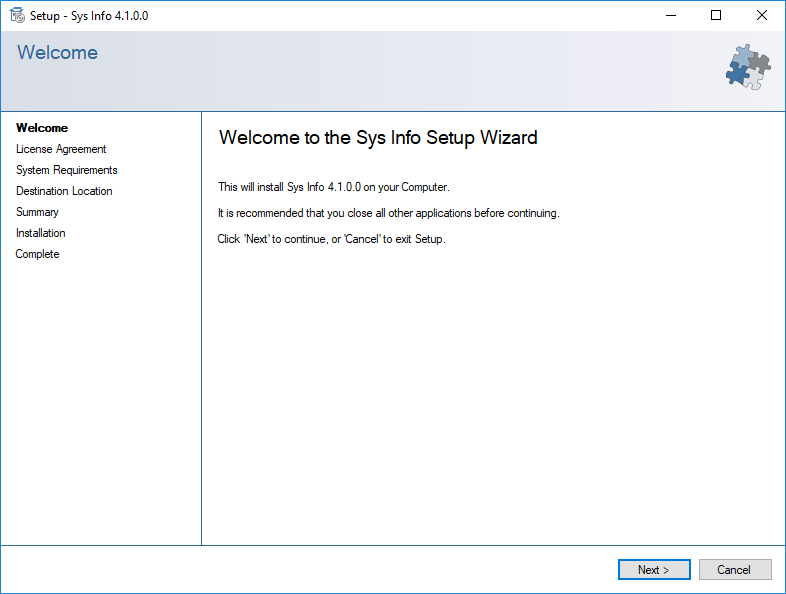Select Complete step in sidebar

(38, 254)
